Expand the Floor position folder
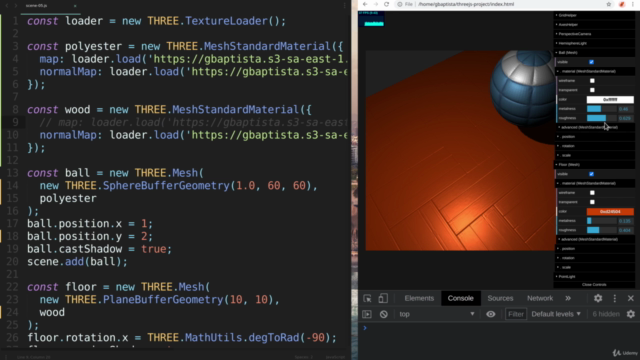 pyautogui.click(x=596, y=249)
